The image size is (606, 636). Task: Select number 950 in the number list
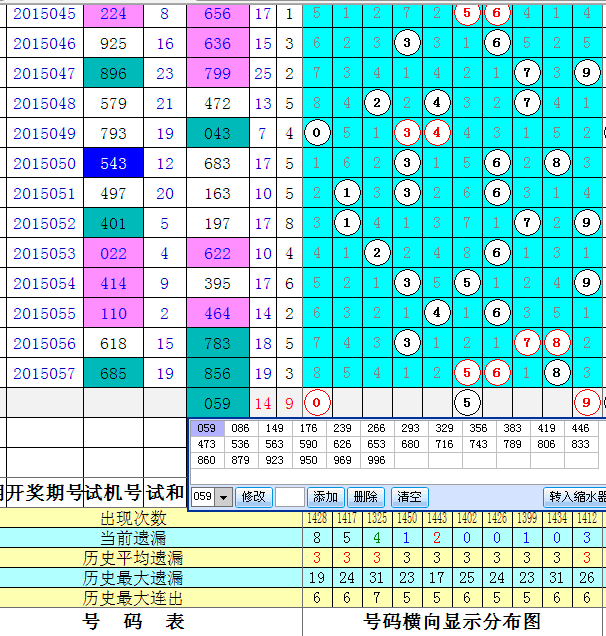tap(308, 460)
